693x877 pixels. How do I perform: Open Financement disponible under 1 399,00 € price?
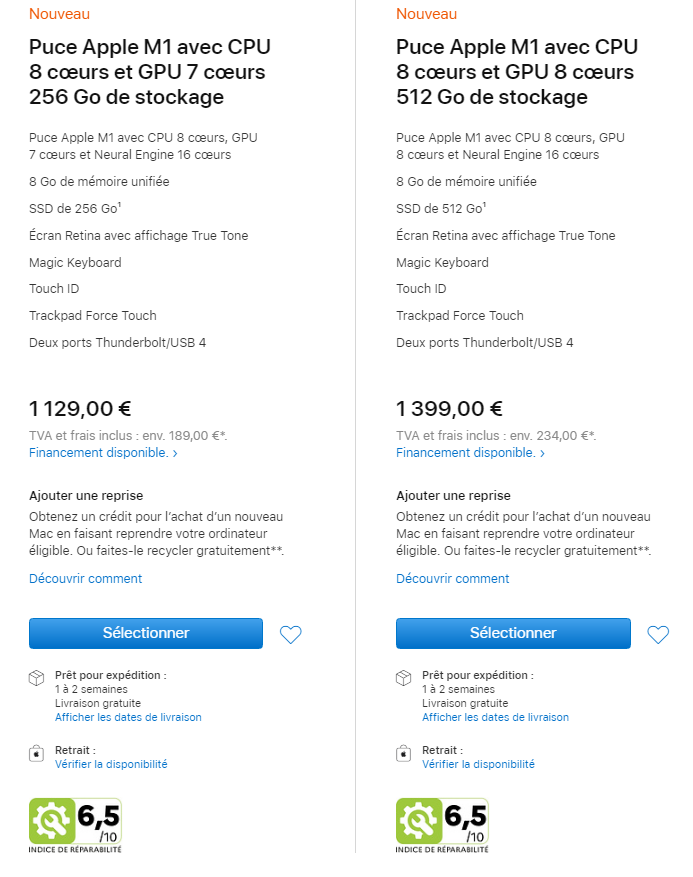[x=470, y=452]
